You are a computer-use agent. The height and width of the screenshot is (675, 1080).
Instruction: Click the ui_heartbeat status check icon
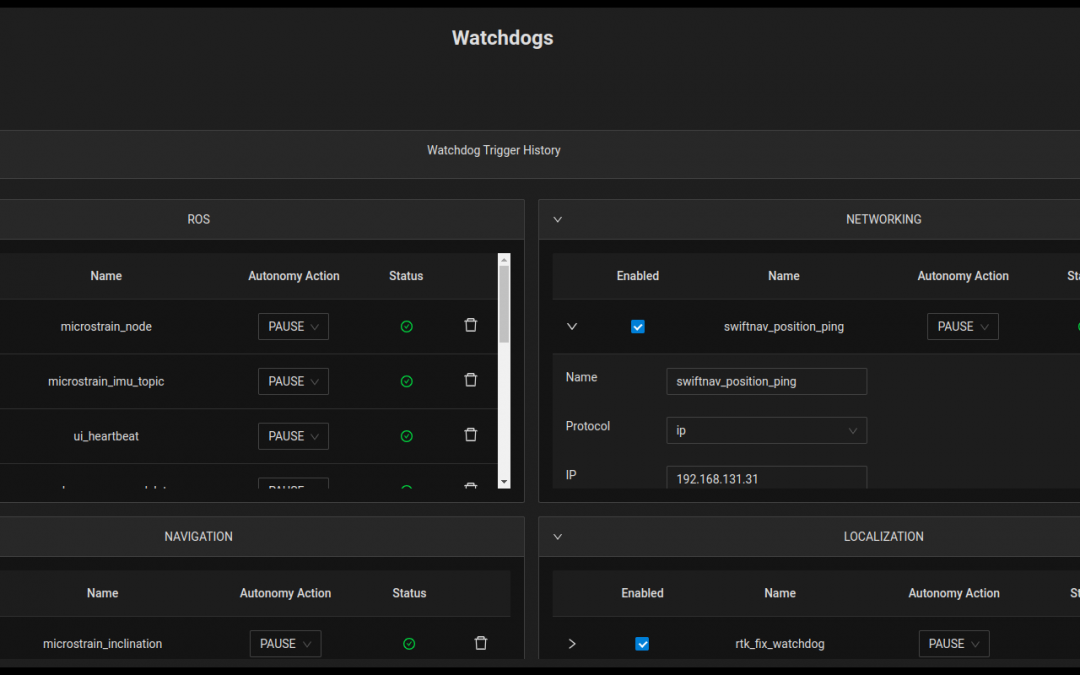click(406, 436)
